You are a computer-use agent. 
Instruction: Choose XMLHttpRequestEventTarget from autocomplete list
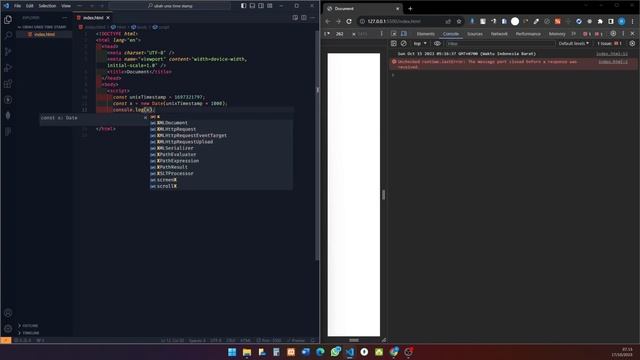[x=221, y=136]
